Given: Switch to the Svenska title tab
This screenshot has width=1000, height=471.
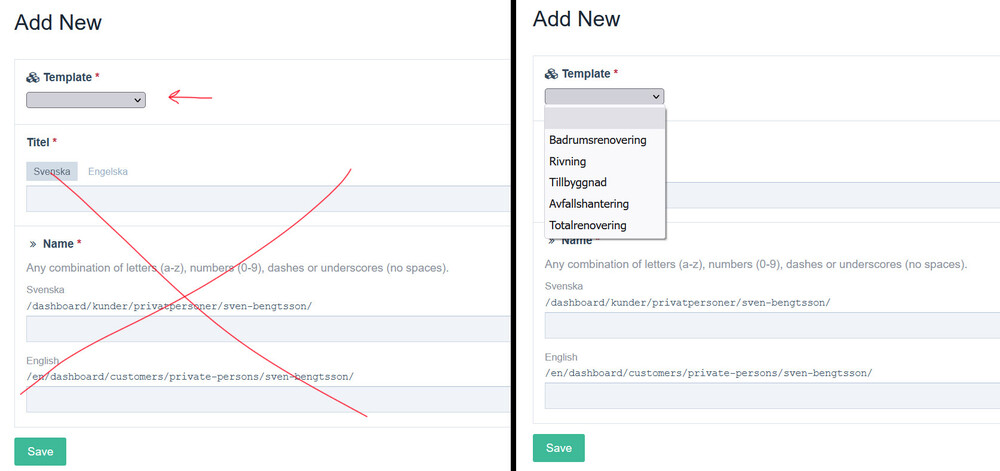Looking at the screenshot, I should pyautogui.click(x=52, y=171).
